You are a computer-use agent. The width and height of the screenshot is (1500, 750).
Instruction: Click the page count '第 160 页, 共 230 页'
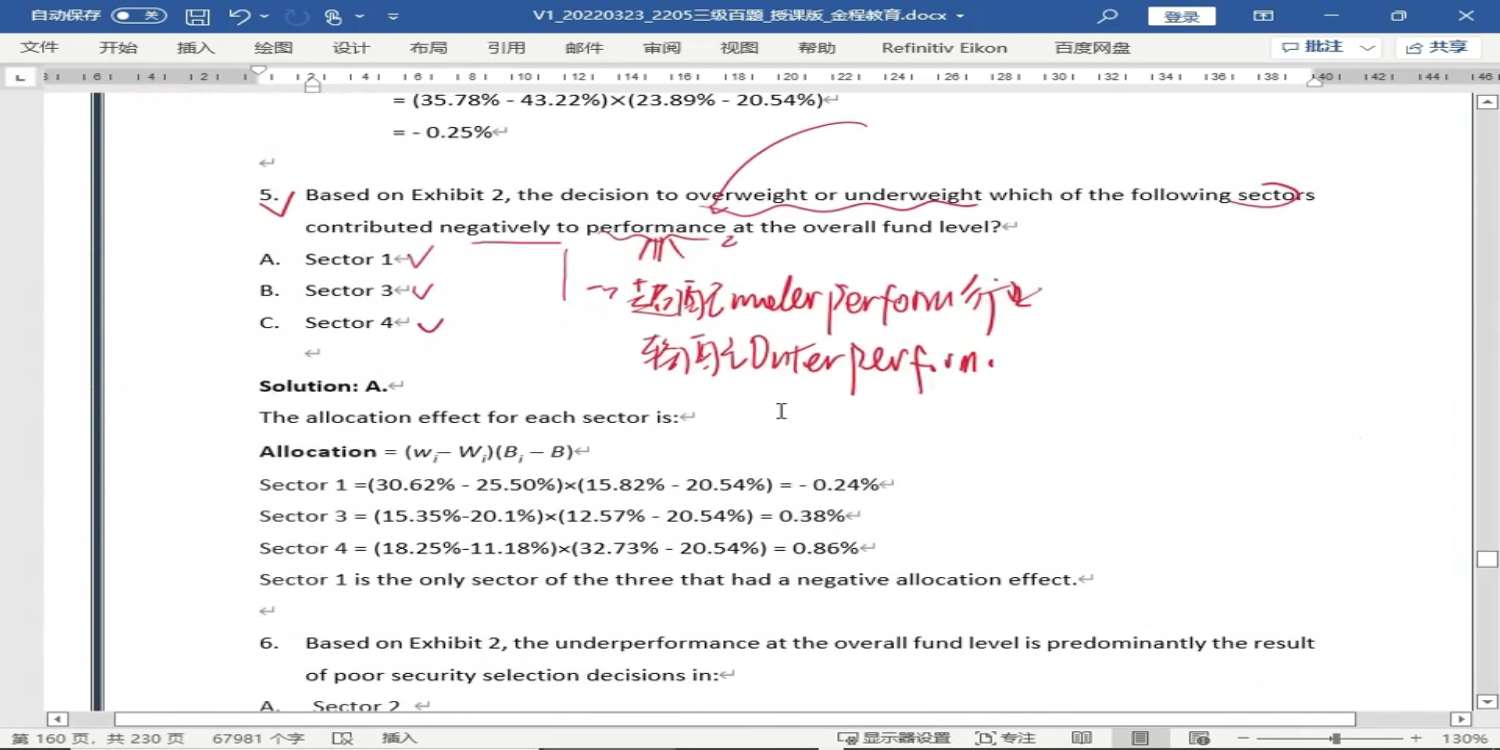point(98,738)
